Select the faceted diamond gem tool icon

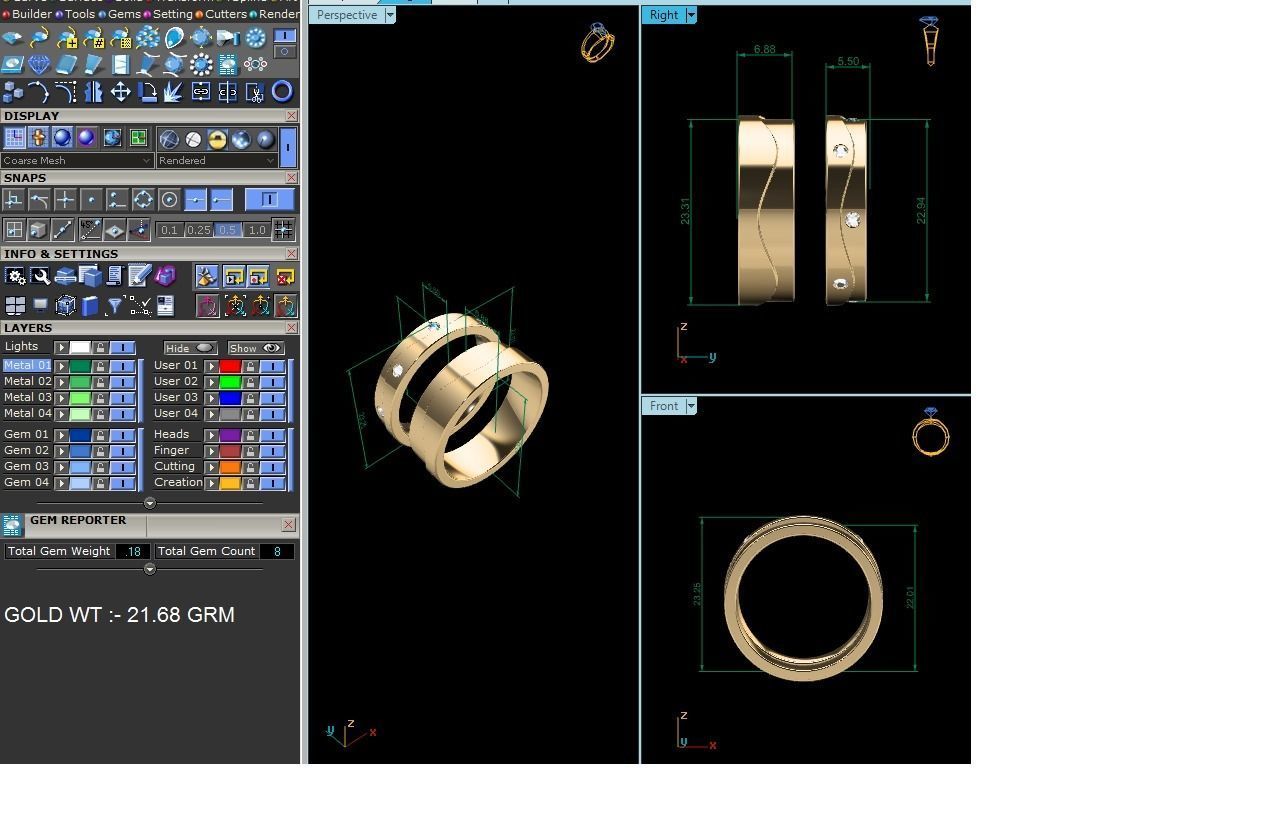tap(39, 64)
